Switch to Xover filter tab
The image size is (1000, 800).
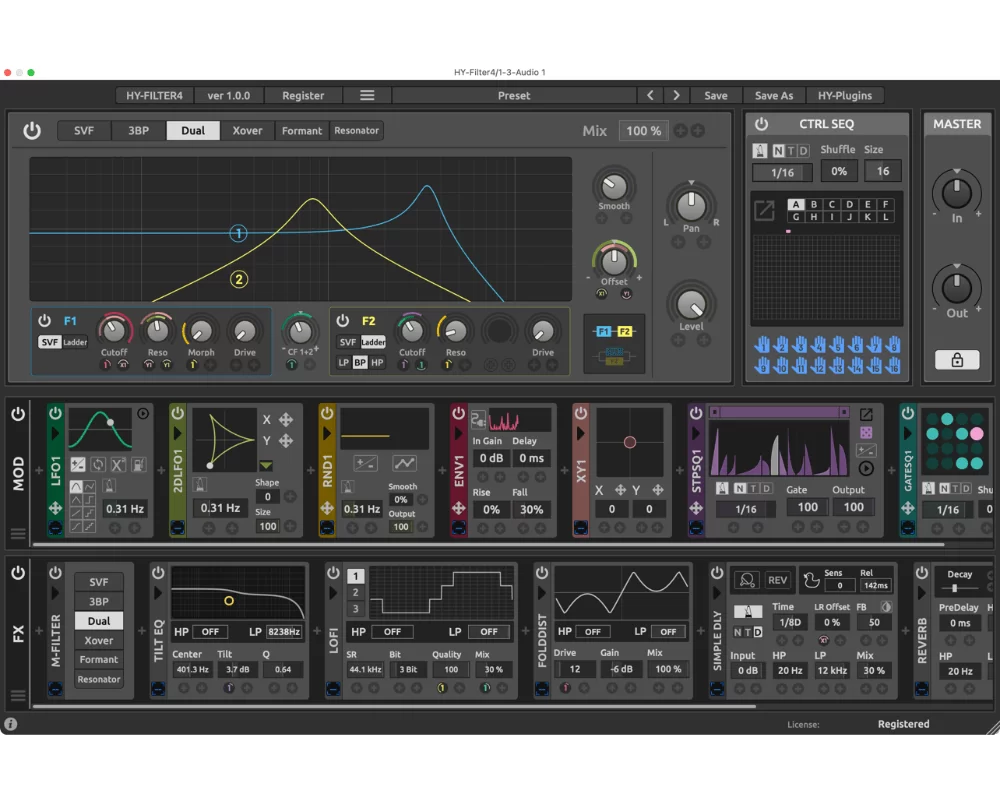click(x=247, y=130)
